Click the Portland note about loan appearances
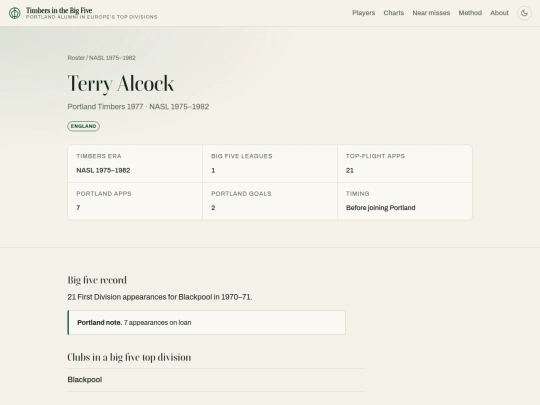540x405 pixels. point(206,323)
